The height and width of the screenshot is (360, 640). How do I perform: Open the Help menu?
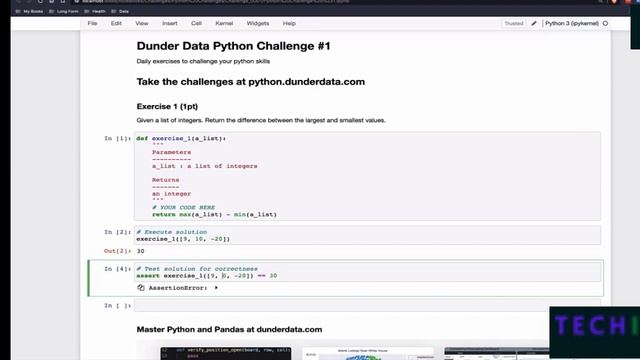[289, 23]
